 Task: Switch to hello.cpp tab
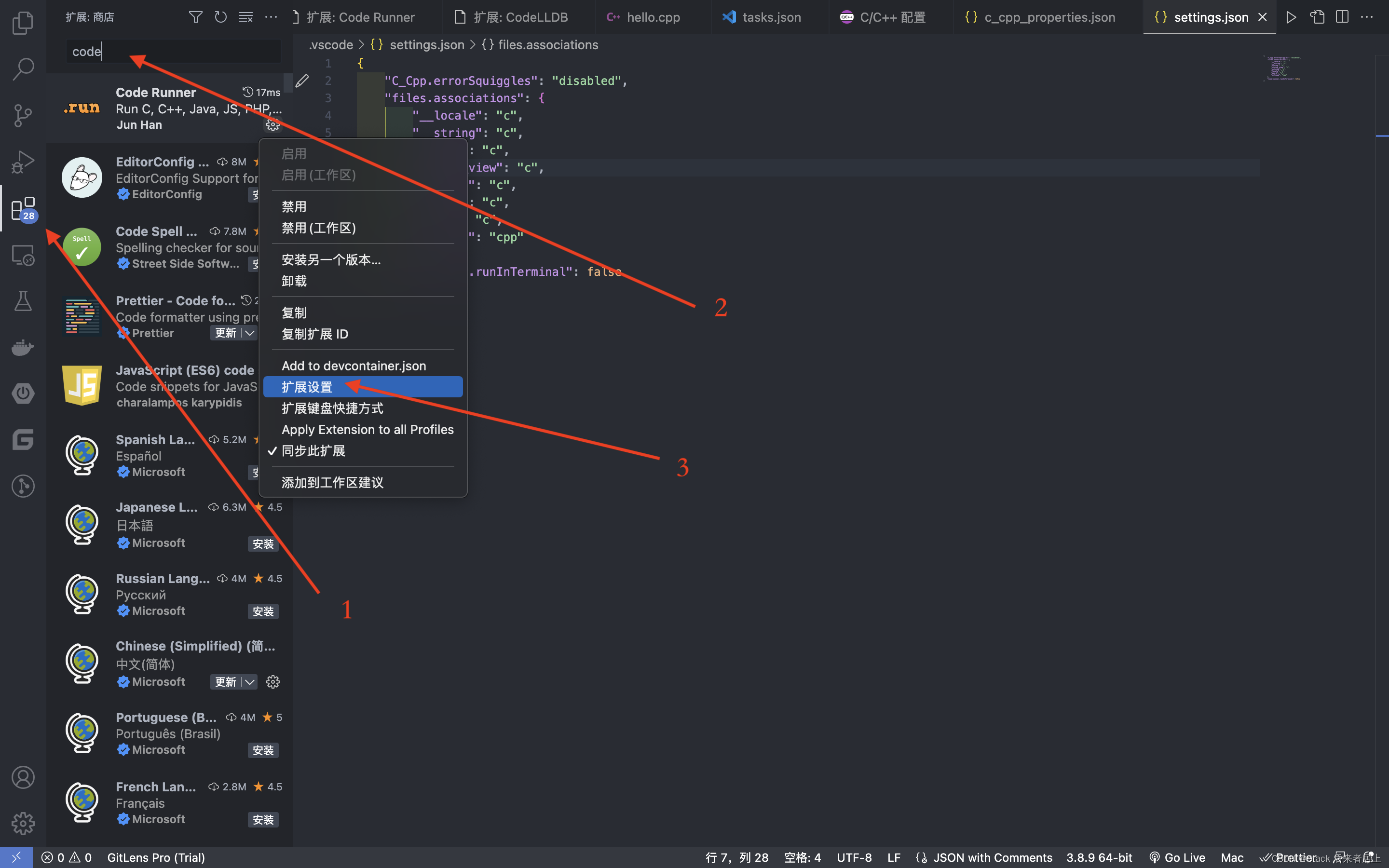[x=653, y=17]
